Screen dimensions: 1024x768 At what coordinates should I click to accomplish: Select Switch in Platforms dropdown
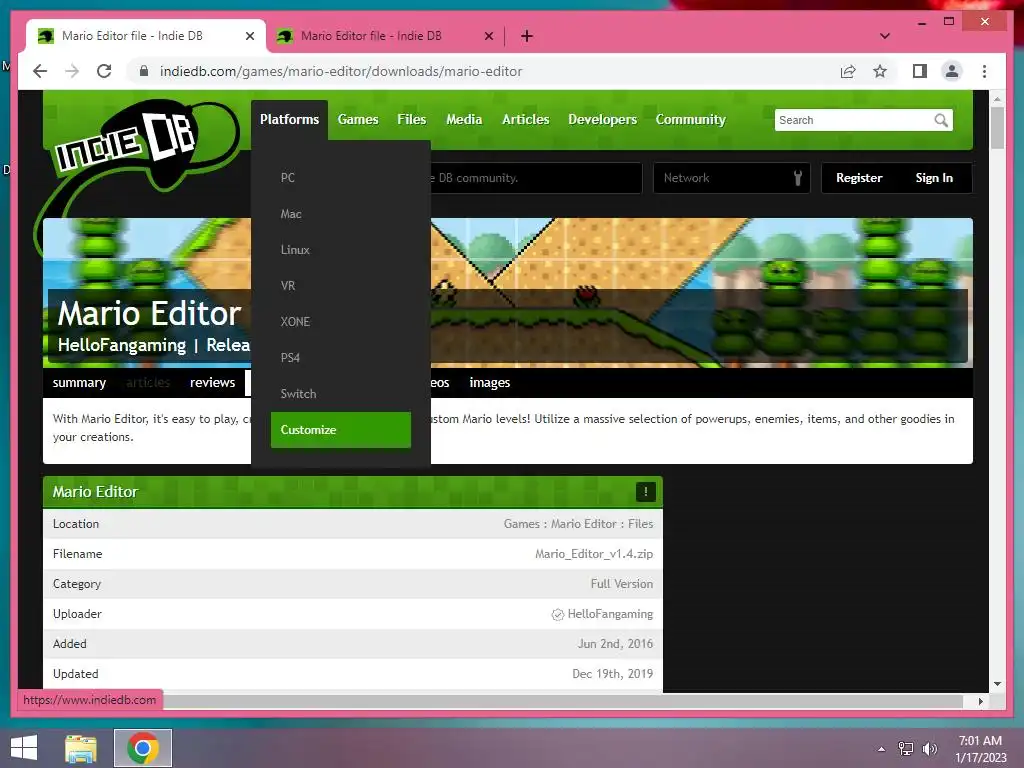[x=341, y=393]
